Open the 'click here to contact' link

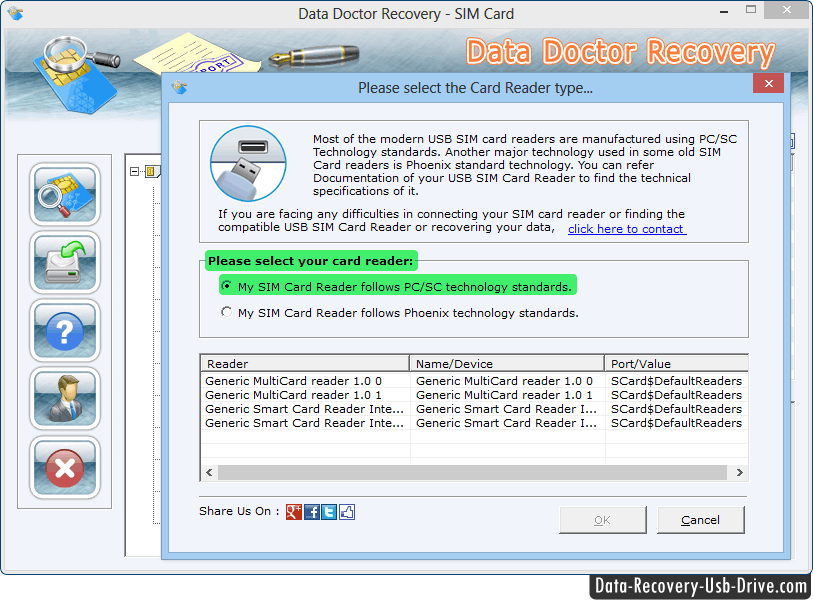[x=626, y=229]
